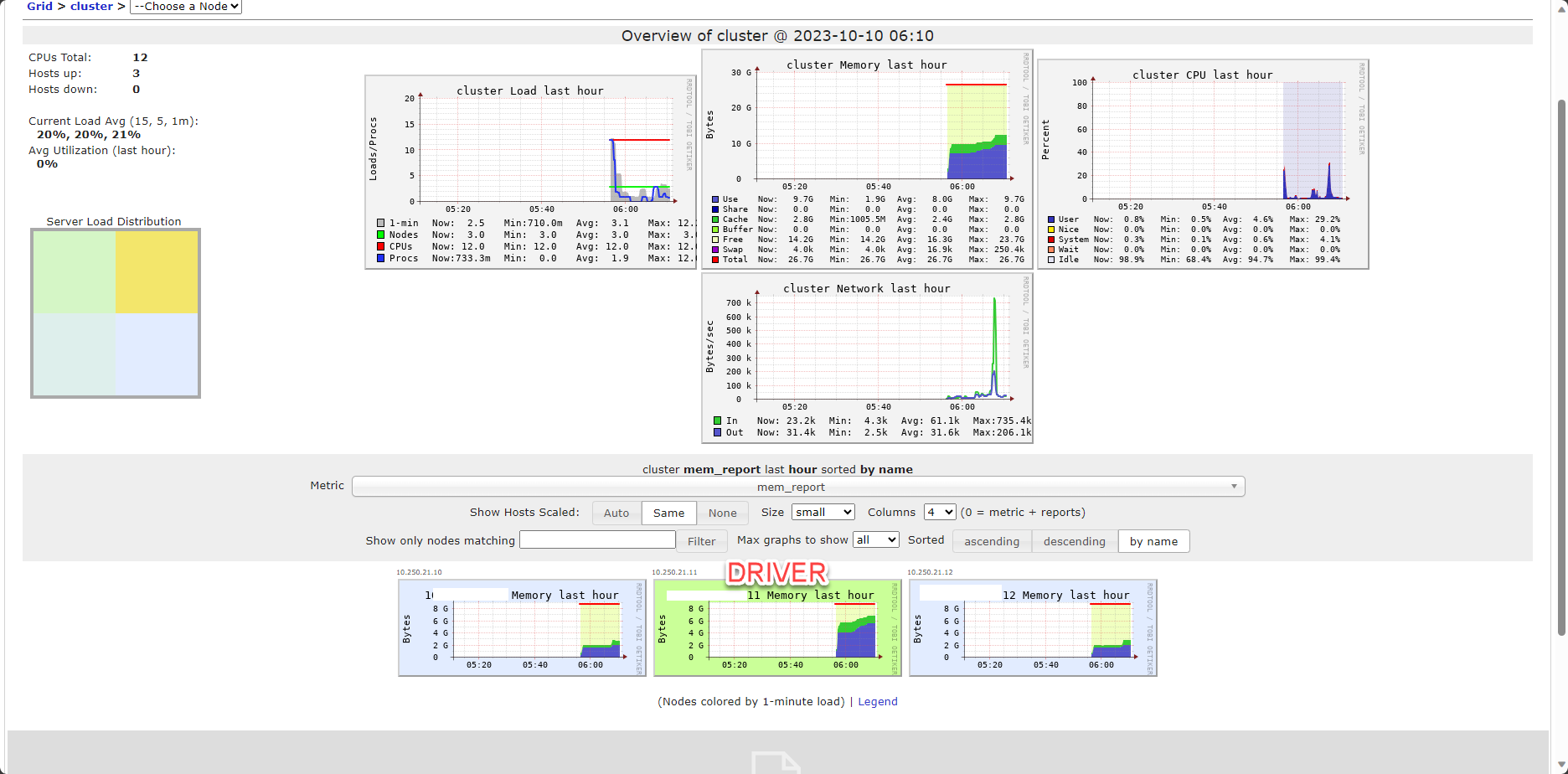Enable Same host scaling
Viewport: 1568px width, 774px height.
click(x=668, y=512)
